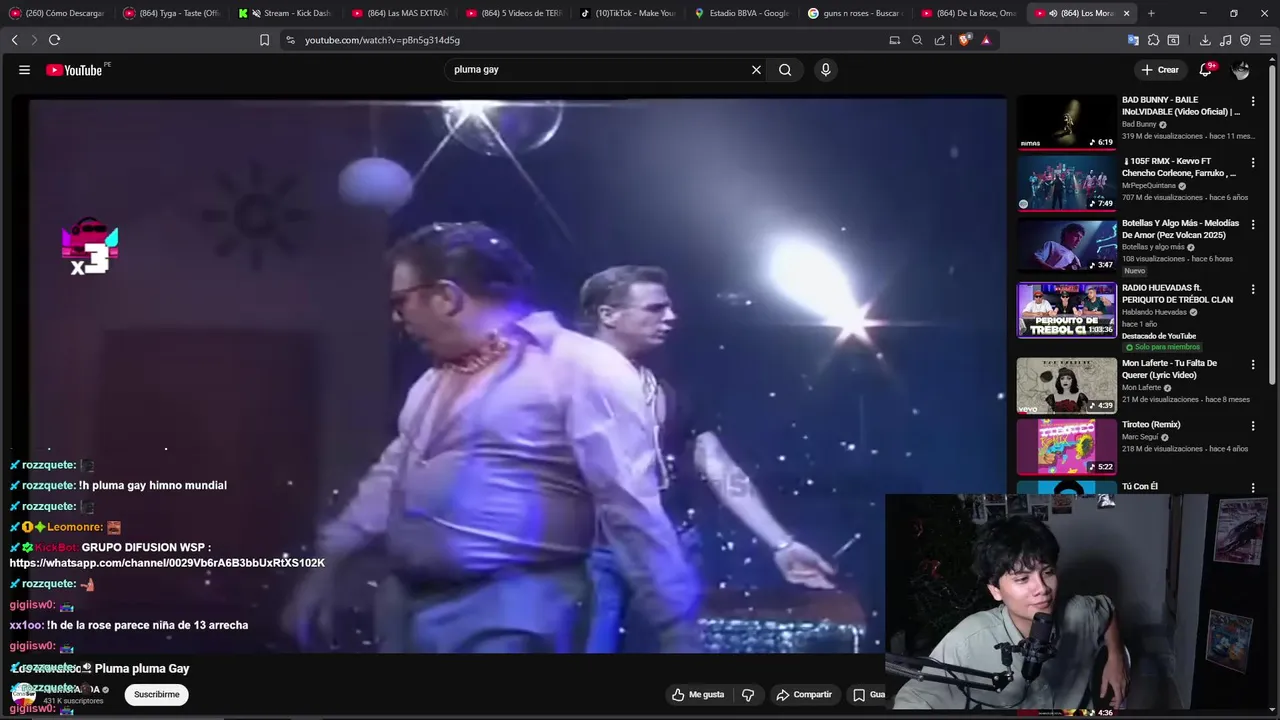Click the Crear button

(x=1160, y=70)
